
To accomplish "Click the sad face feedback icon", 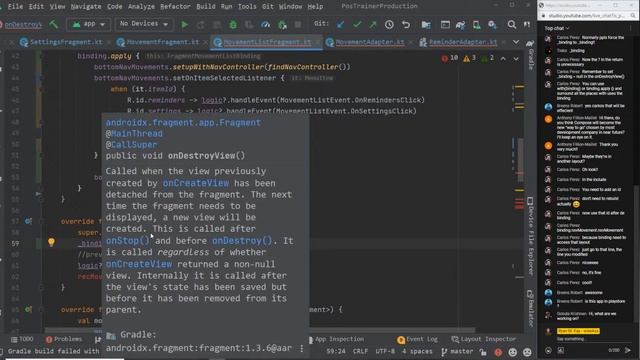I will [527, 351].
